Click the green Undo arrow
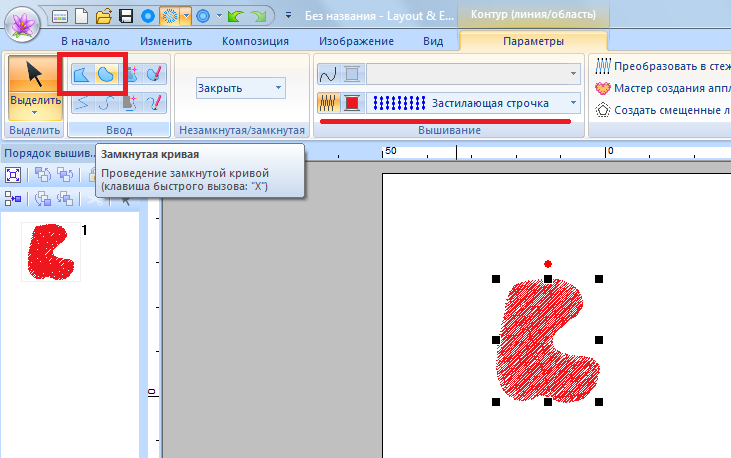This screenshot has width=731, height=458. pyautogui.click(x=236, y=16)
